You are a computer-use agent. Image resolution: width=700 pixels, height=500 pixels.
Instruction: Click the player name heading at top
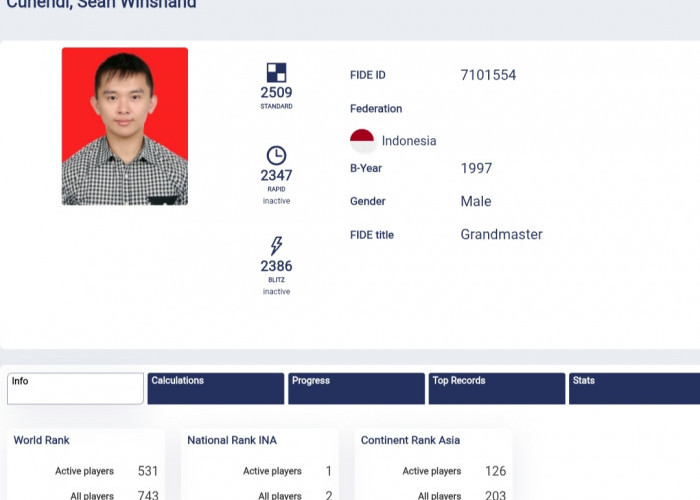tap(101, 5)
